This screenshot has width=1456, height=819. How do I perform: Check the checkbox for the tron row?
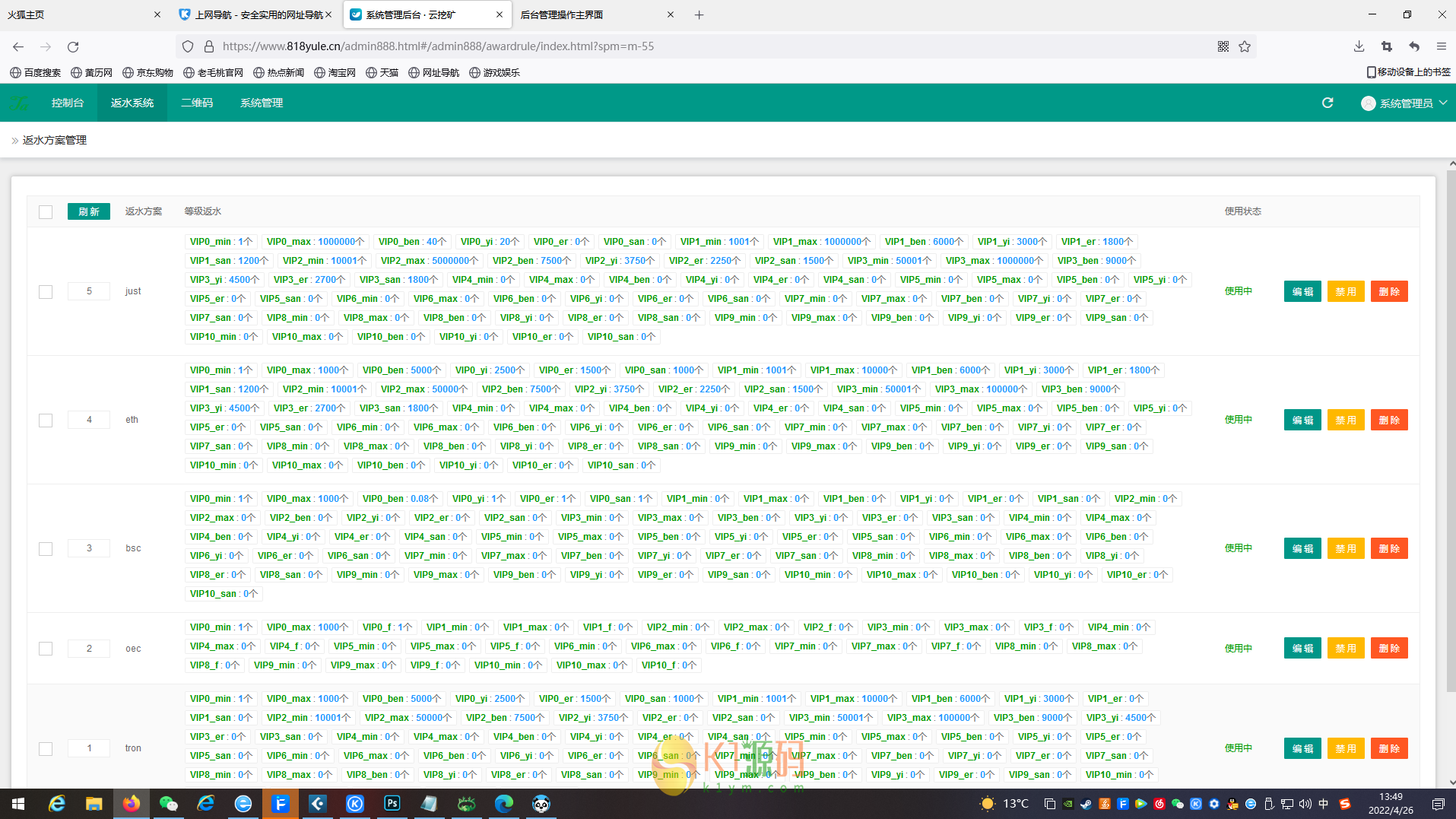pyautogui.click(x=46, y=749)
